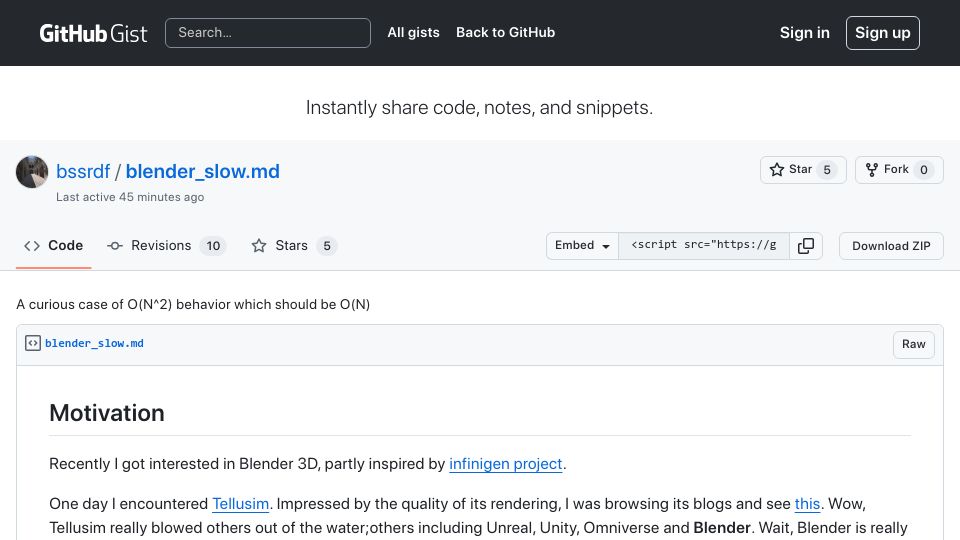Open bssrdf's avatar profile picture
This screenshot has width=960, height=540.
click(32, 171)
